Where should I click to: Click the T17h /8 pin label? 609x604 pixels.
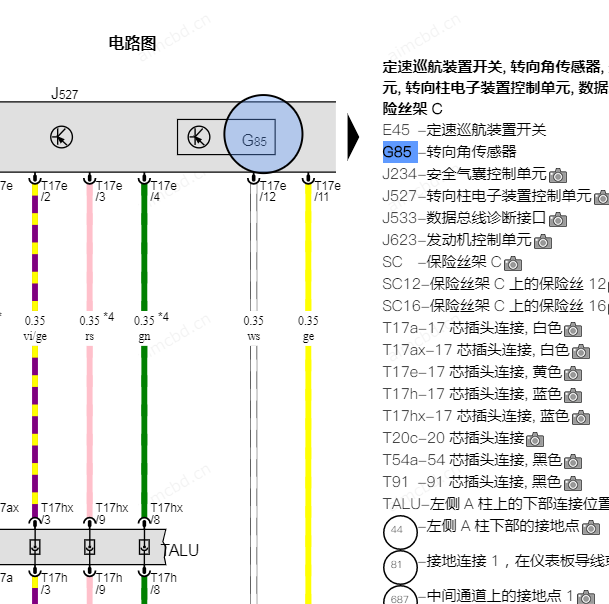click(164, 583)
